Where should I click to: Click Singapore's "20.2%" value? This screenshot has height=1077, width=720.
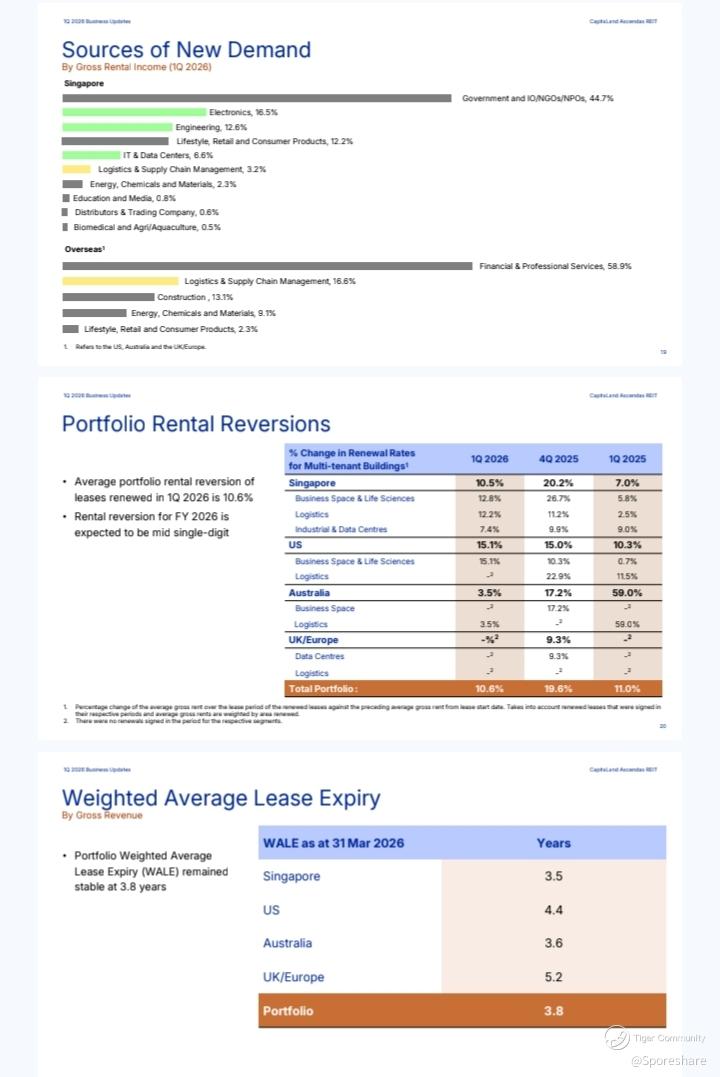coord(559,483)
